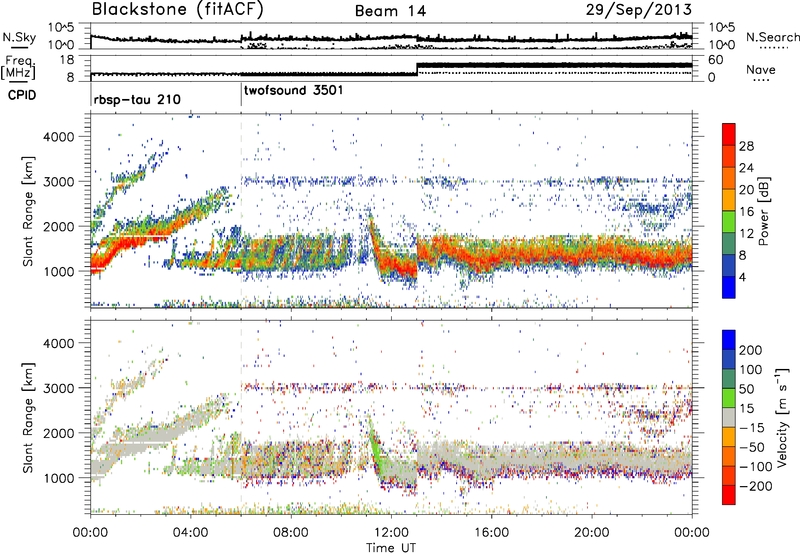Screen dimensions: 800x554
Task: Click the 'Nave' legend label
Action: pos(761,70)
